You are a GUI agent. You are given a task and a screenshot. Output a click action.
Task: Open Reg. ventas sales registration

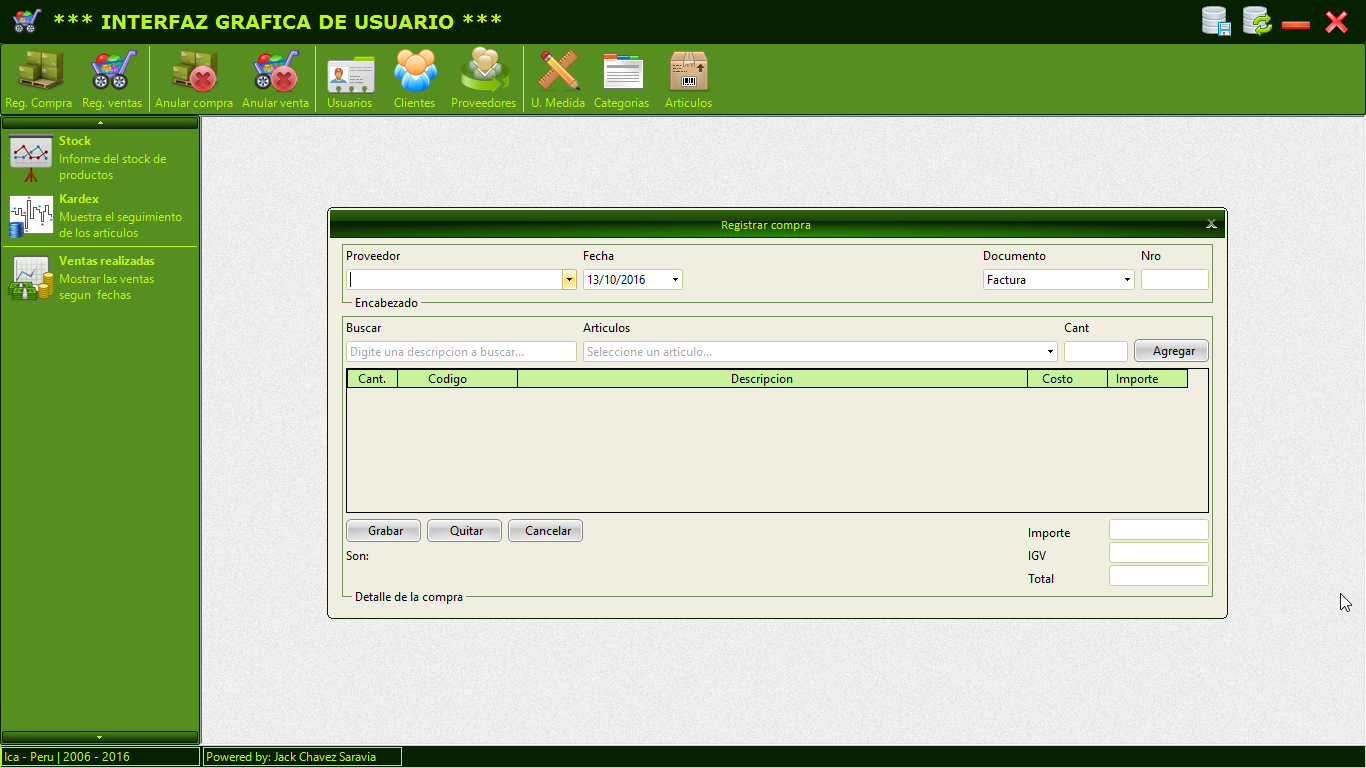[112, 79]
